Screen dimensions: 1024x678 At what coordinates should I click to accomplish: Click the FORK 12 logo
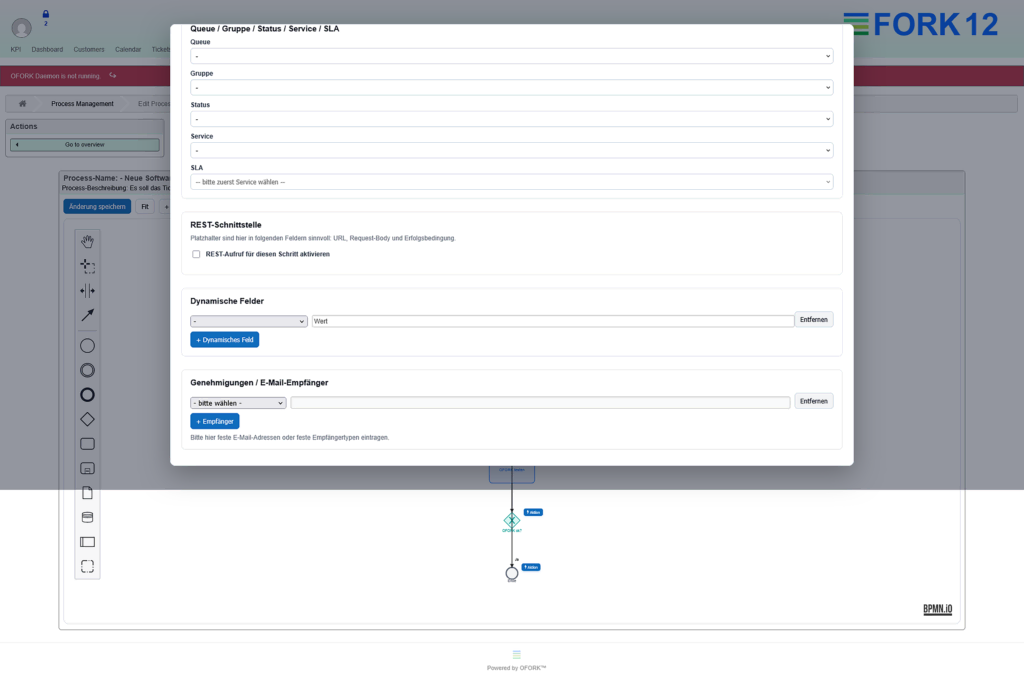point(920,25)
